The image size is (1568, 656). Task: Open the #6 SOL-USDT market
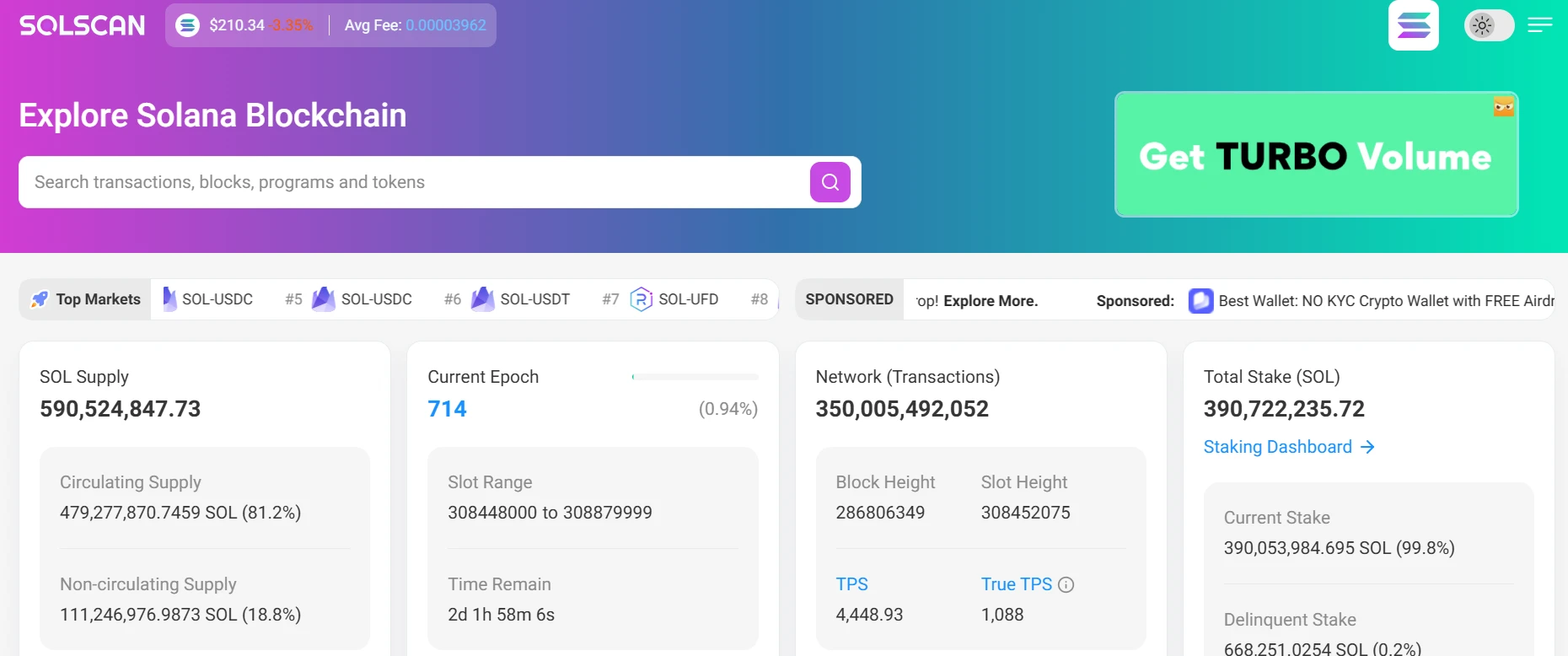coord(507,299)
